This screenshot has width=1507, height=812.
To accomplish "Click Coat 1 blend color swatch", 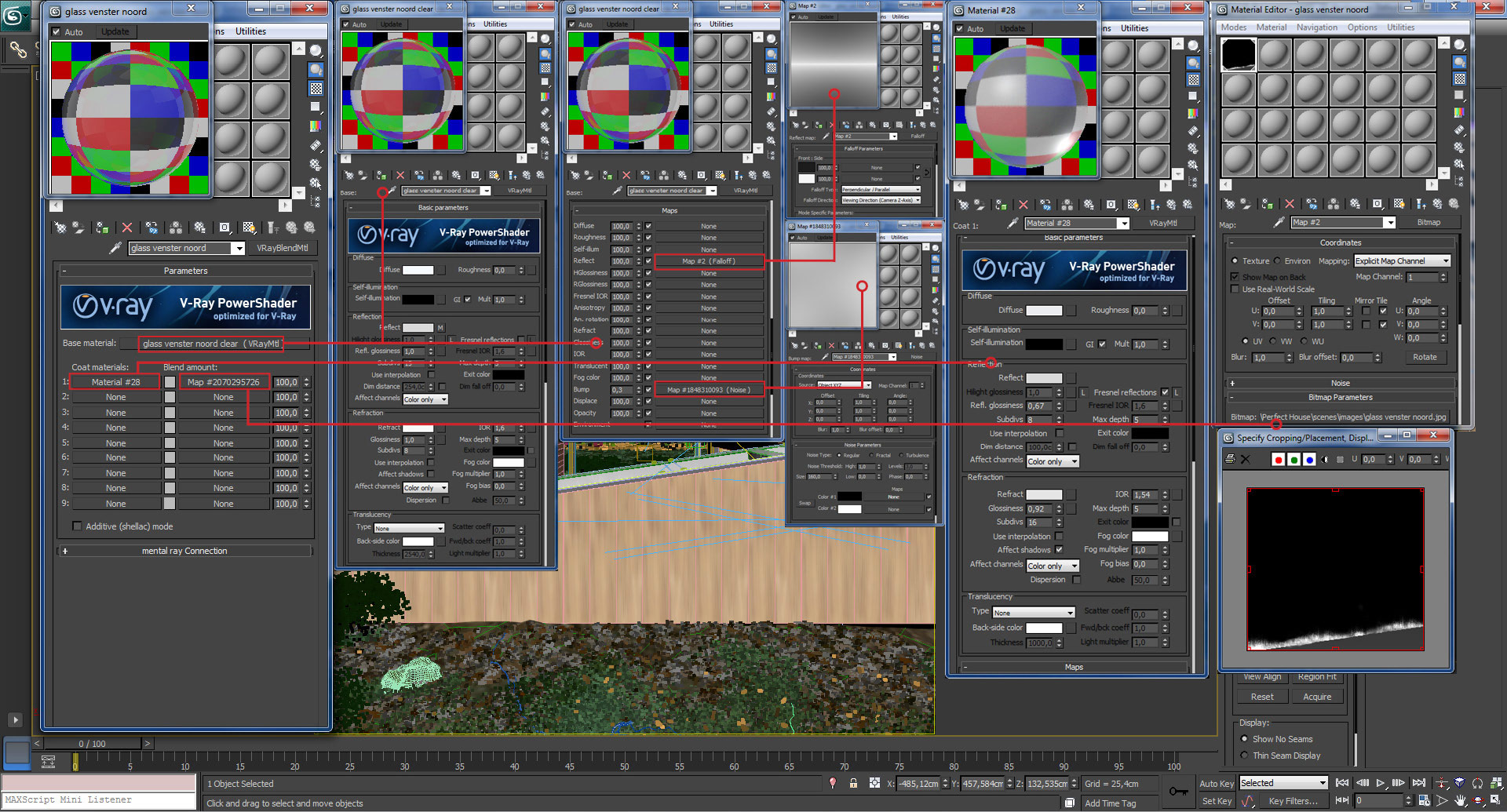I will coord(170,382).
